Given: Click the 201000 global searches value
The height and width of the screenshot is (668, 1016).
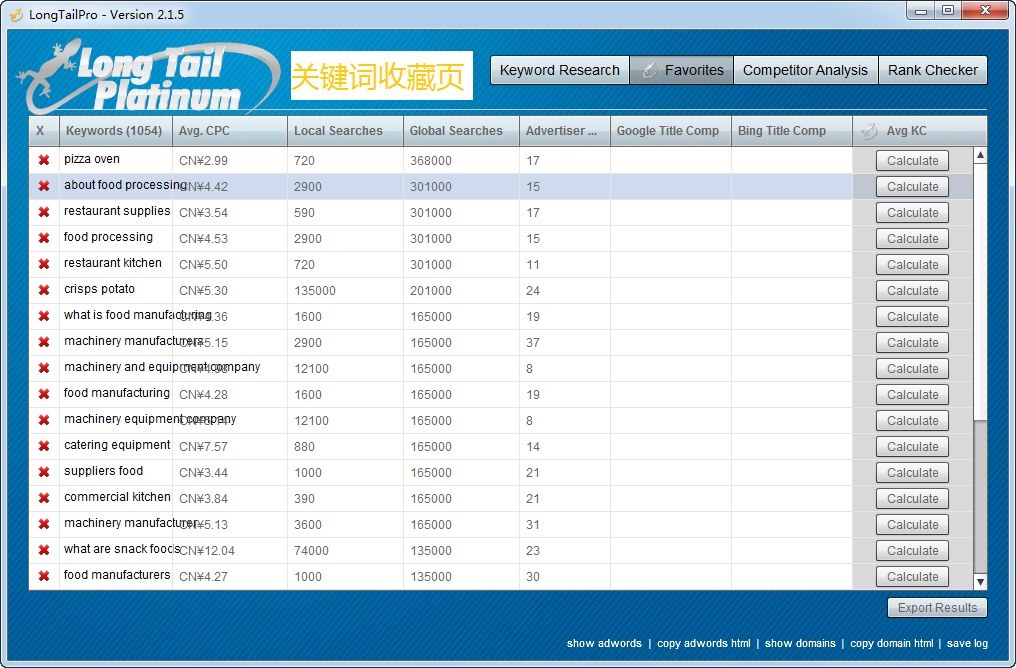Looking at the screenshot, I should pyautogui.click(x=431, y=290).
